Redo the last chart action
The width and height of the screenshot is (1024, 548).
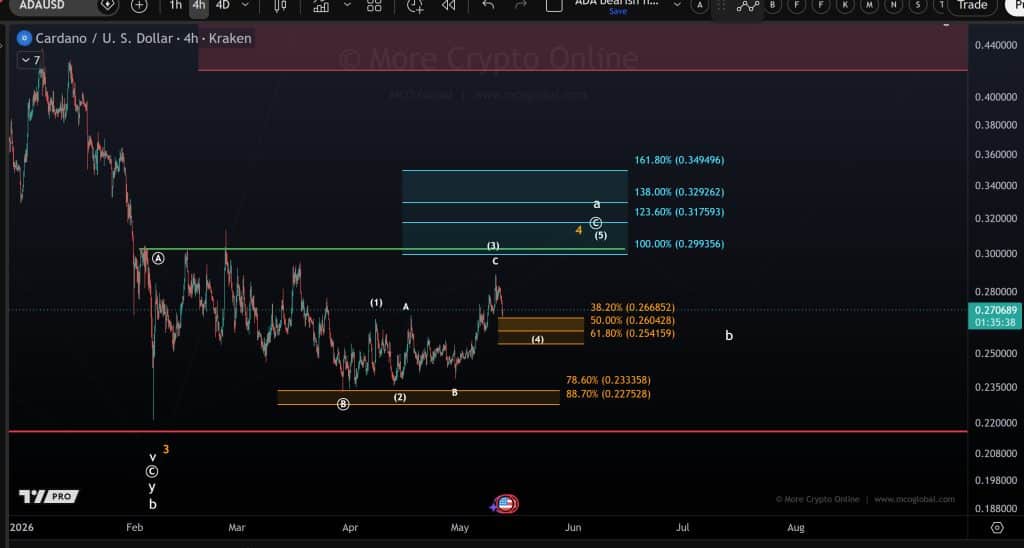(520, 5)
